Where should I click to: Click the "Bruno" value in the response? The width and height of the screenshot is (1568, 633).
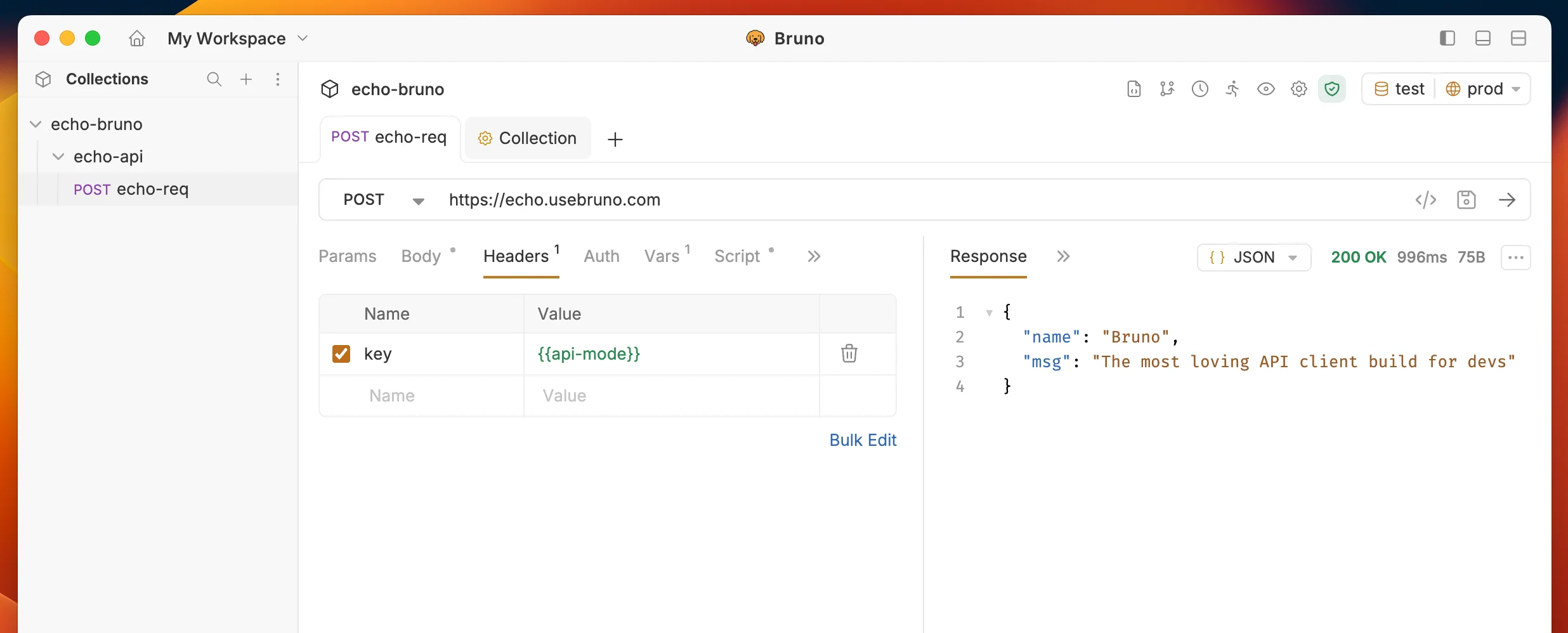pyautogui.click(x=1135, y=337)
